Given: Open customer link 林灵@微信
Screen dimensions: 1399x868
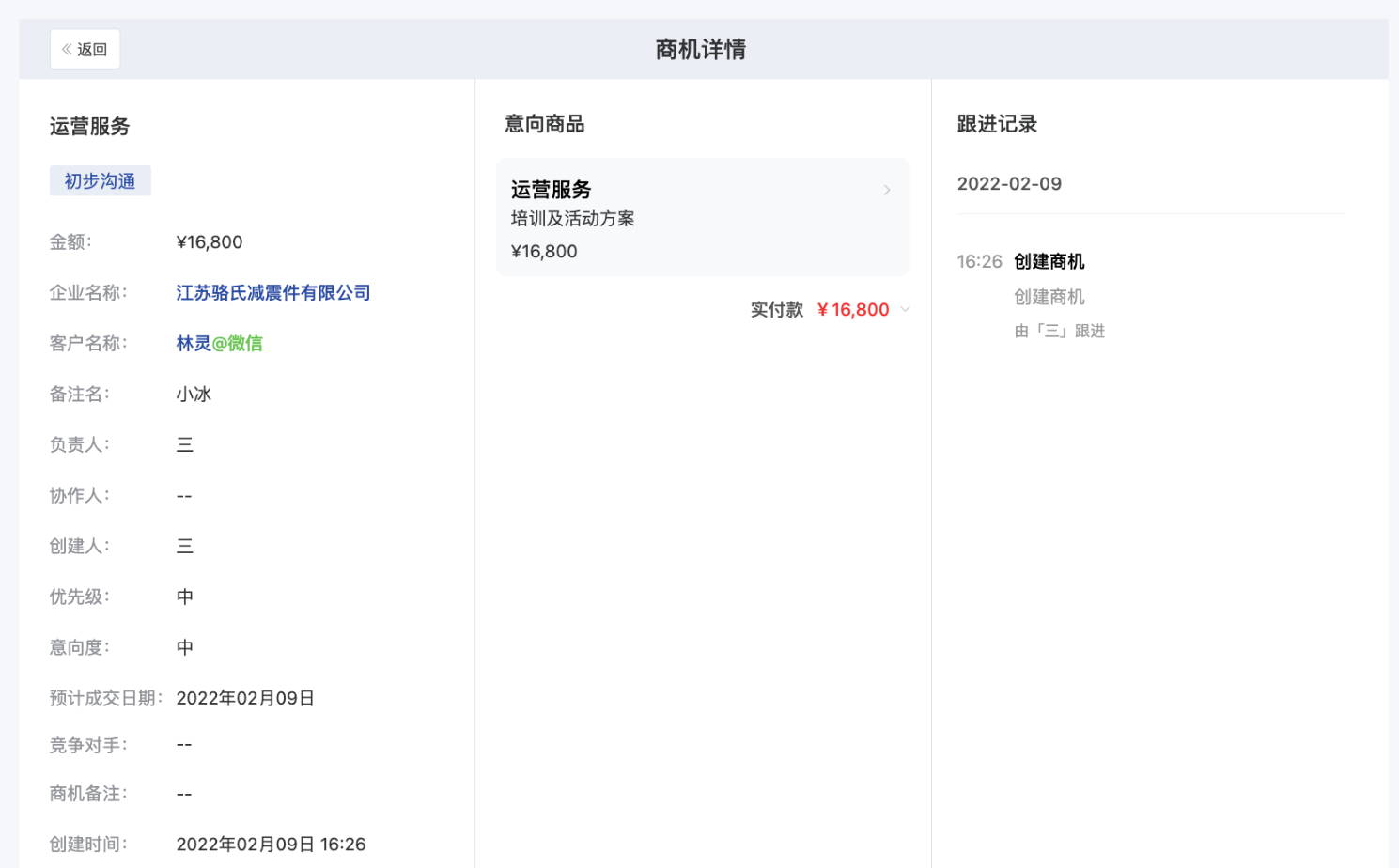Looking at the screenshot, I should click(220, 344).
